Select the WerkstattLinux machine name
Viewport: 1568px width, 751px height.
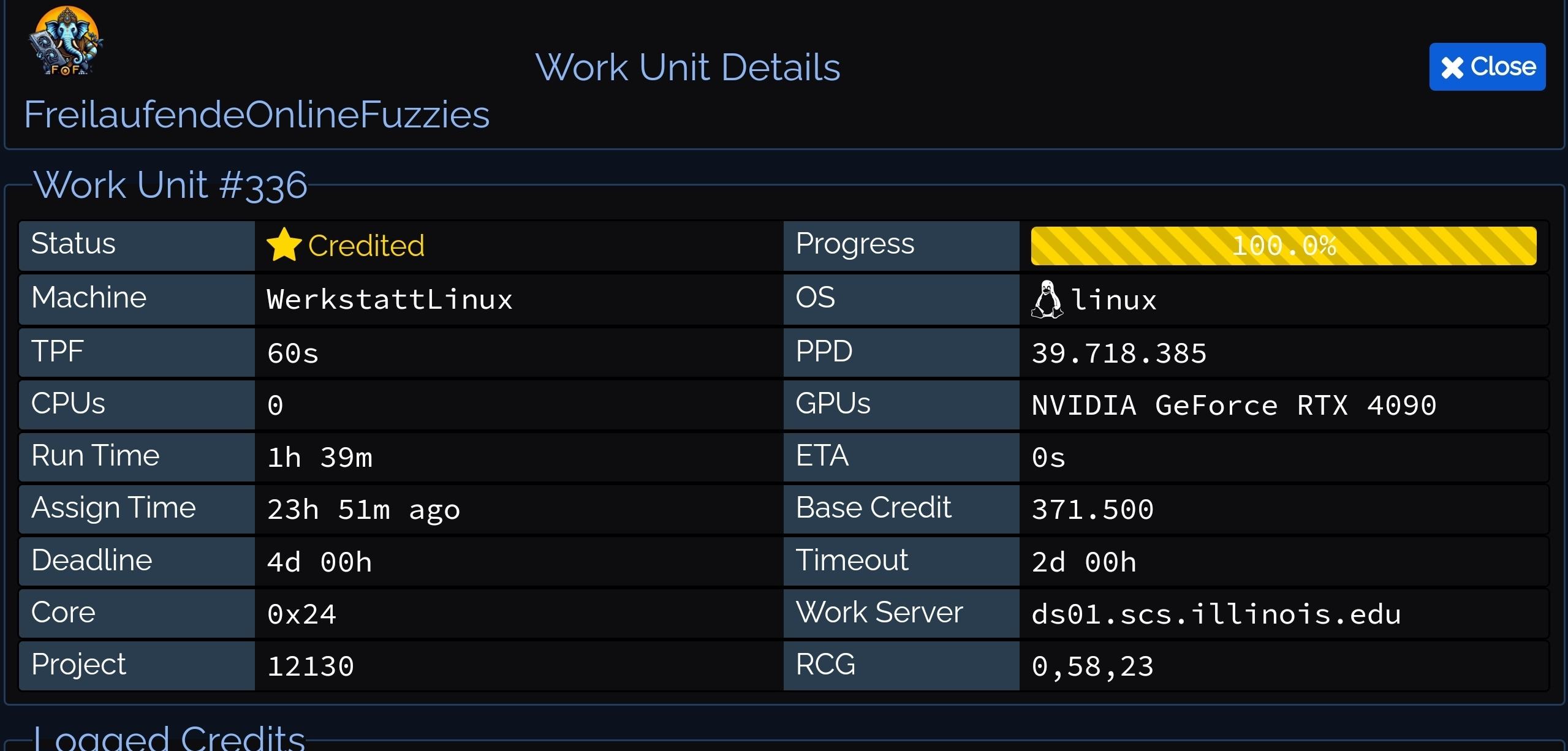click(x=389, y=300)
